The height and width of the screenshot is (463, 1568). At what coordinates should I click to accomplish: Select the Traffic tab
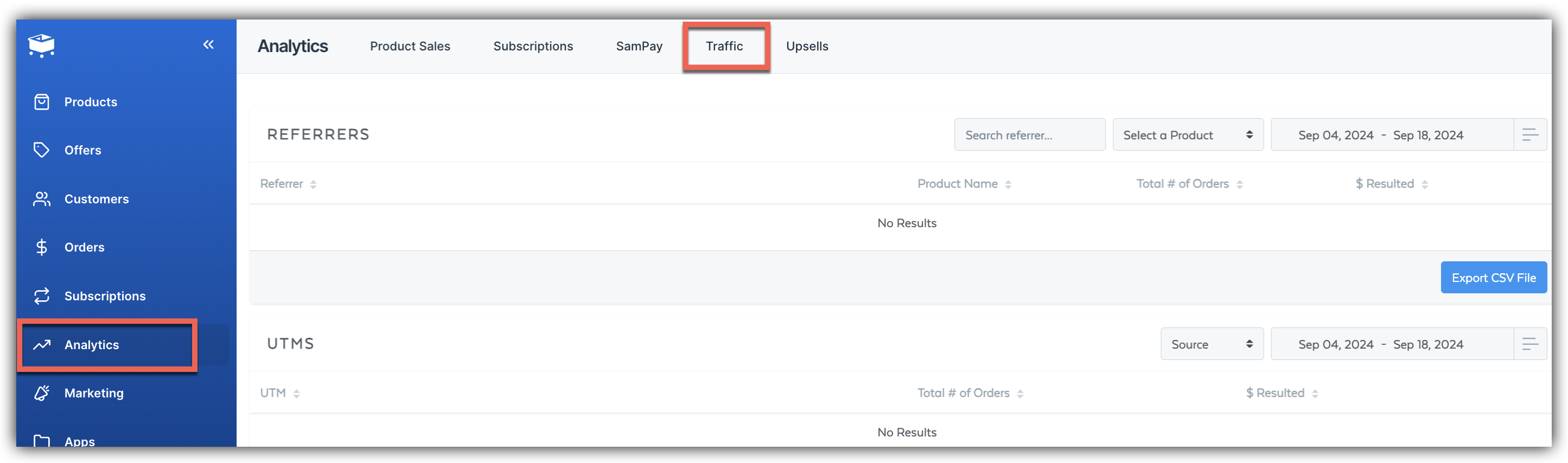tap(724, 46)
